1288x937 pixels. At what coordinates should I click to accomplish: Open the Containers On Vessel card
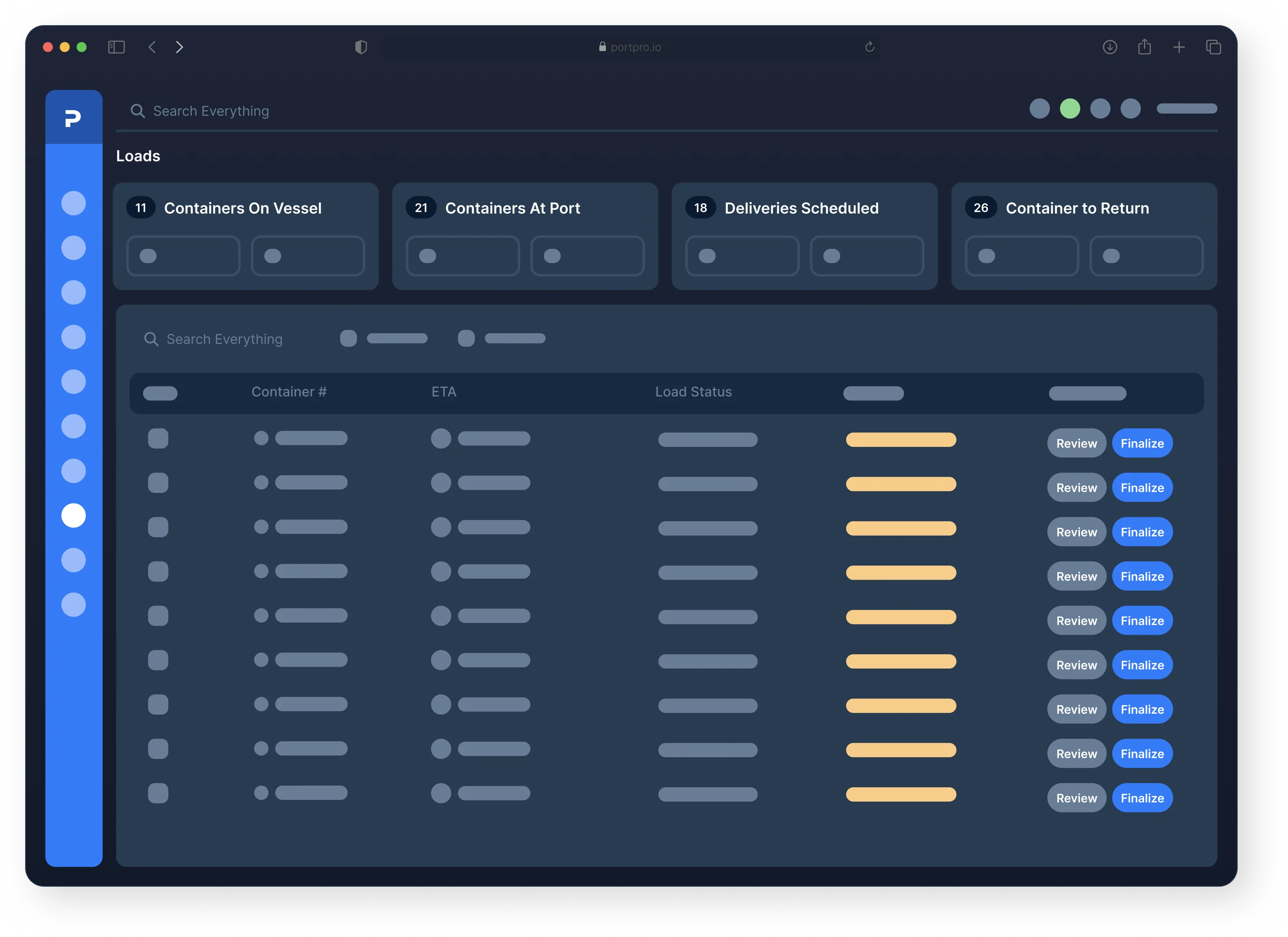(x=243, y=208)
